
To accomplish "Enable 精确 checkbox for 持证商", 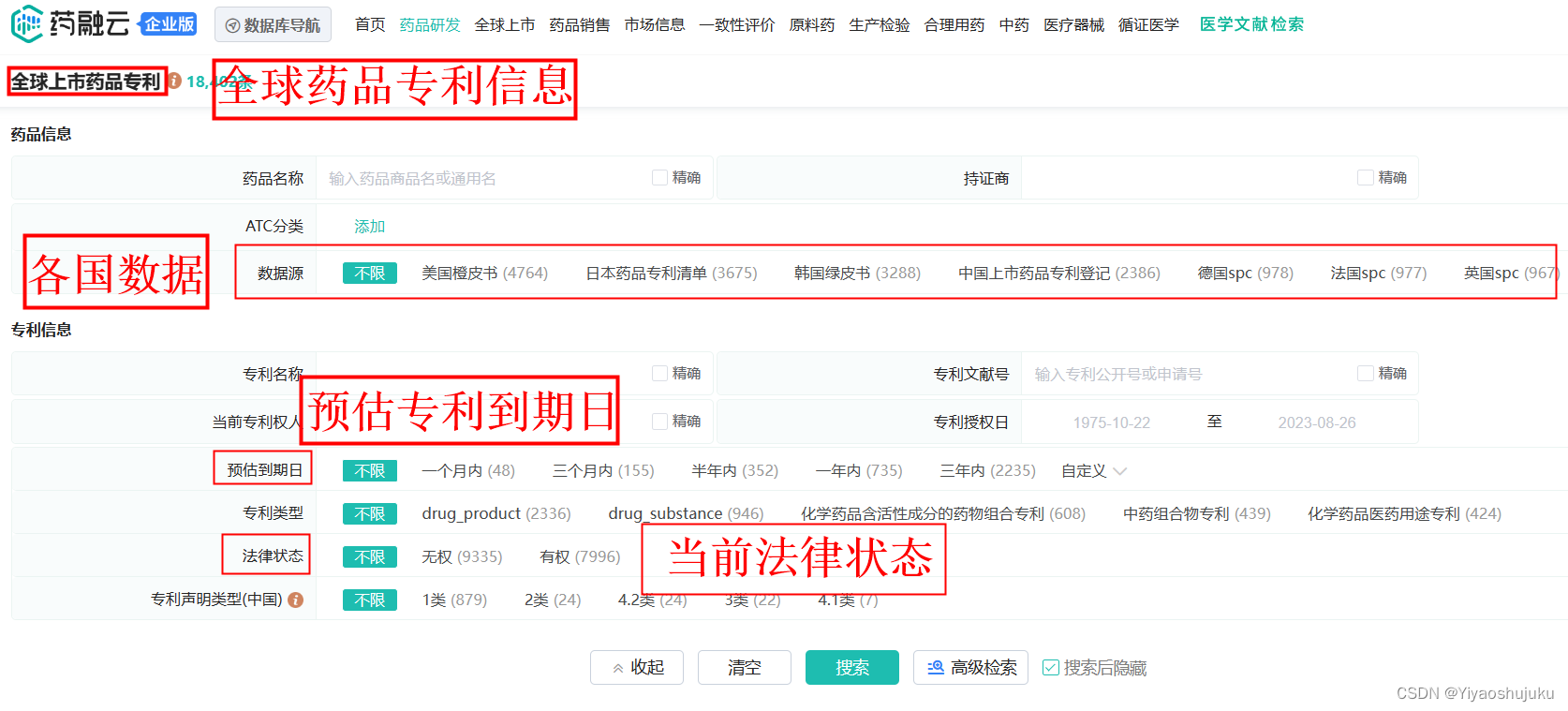I will click(x=1366, y=177).
